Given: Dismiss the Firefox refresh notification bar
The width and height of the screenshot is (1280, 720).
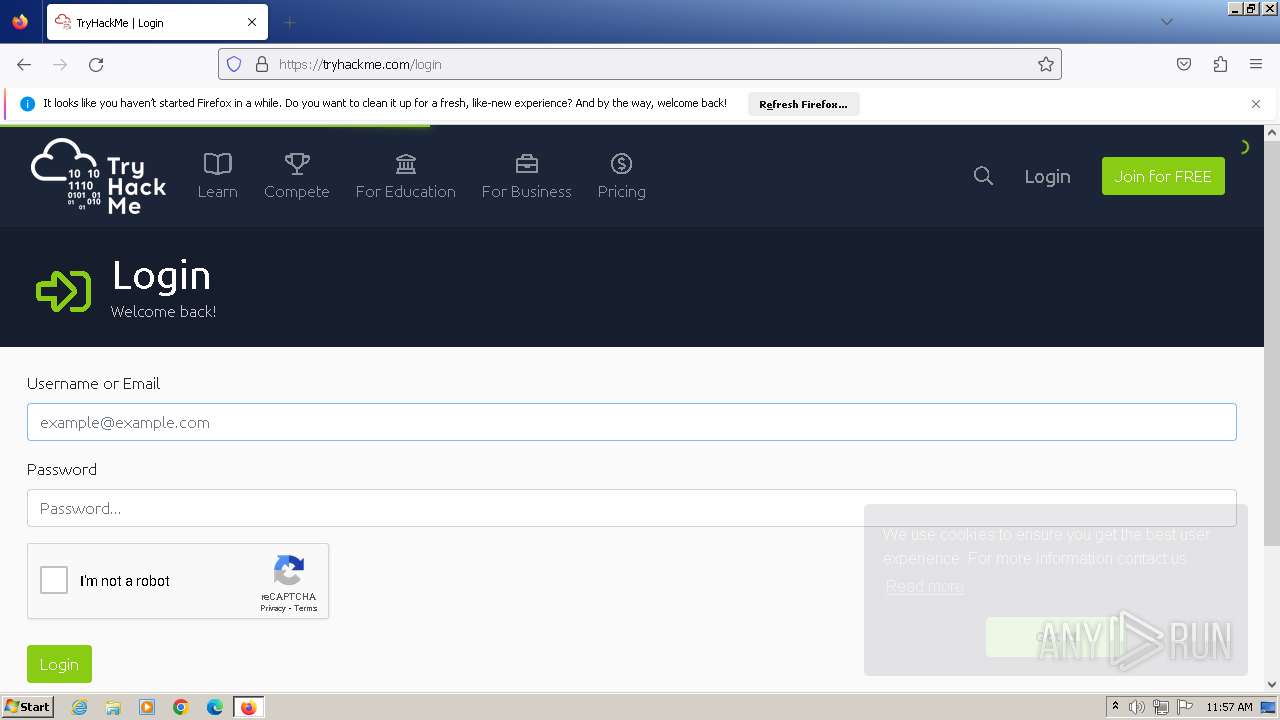Looking at the screenshot, I should click(x=1256, y=104).
